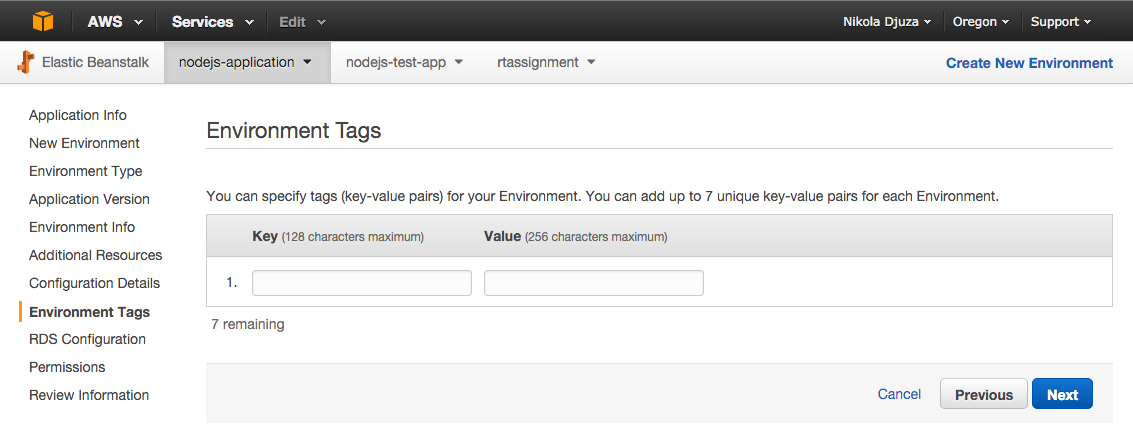1133x431 pixels.
Task: Click Create New Environment link
Action: tap(1029, 63)
